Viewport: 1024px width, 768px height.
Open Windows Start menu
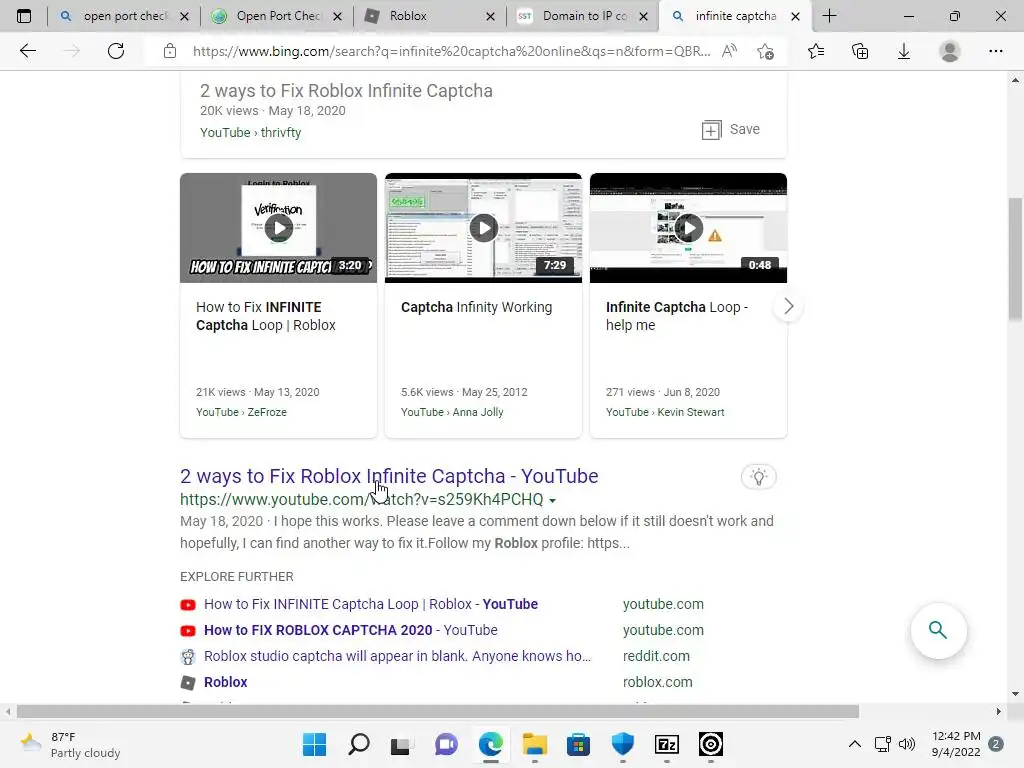[314, 744]
